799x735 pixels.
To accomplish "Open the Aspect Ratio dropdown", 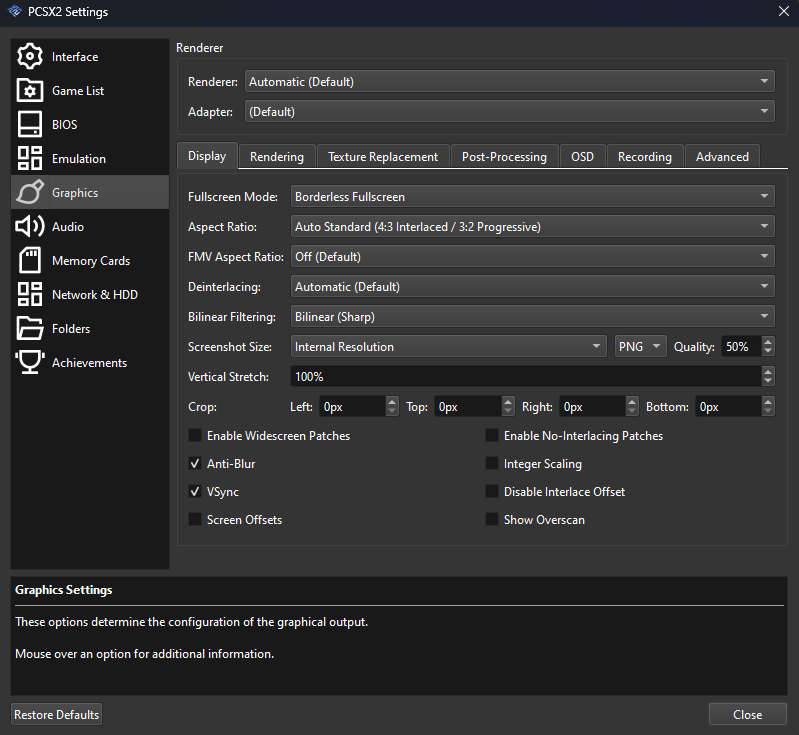I will tap(532, 227).
